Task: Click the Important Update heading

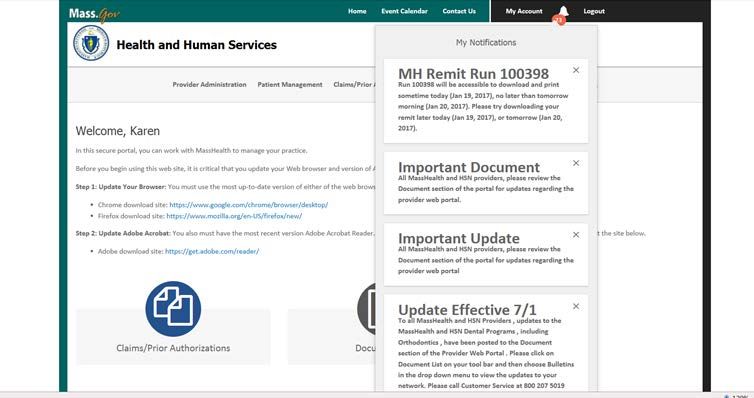Action: [459, 238]
